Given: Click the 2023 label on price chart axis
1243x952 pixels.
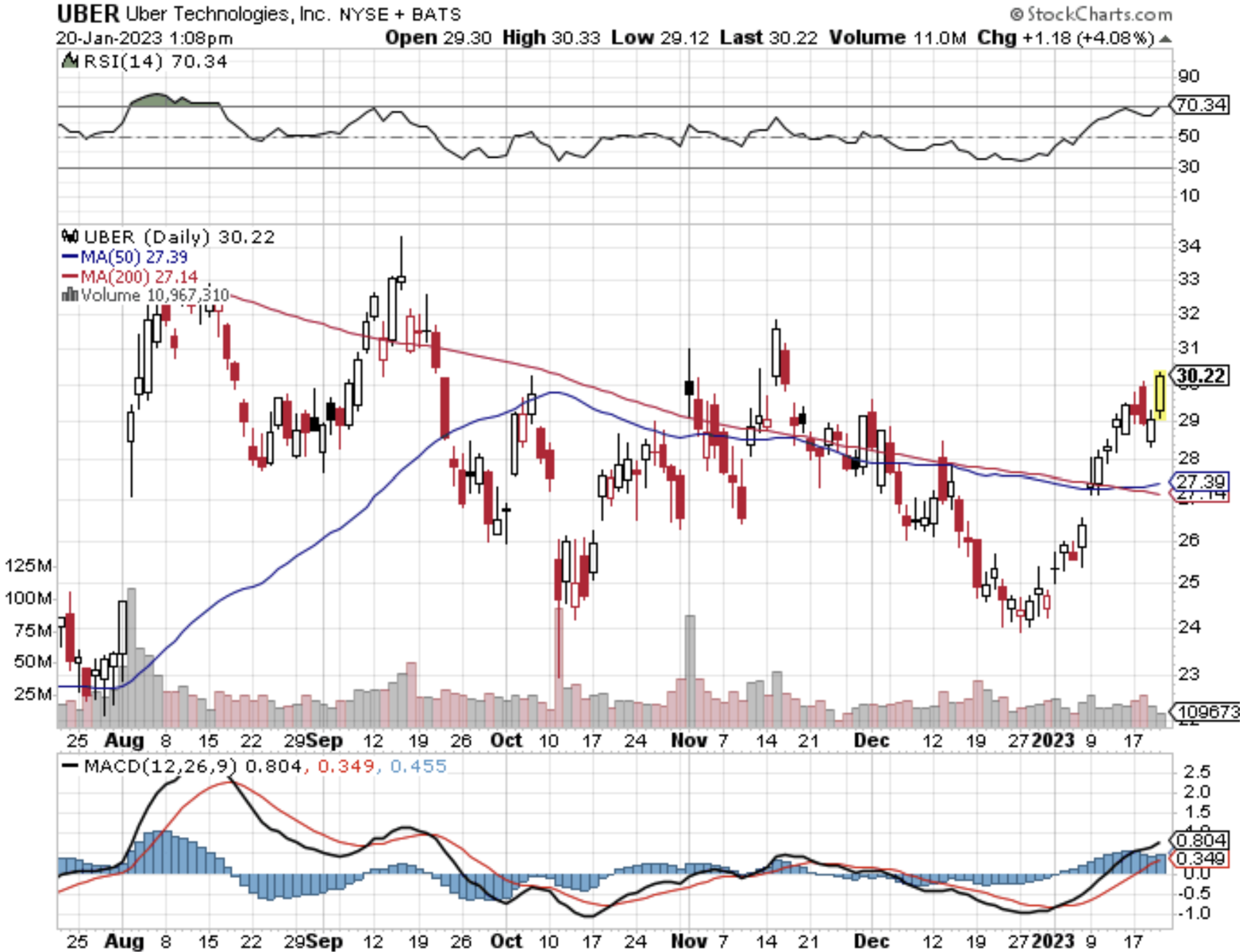Looking at the screenshot, I should pyautogui.click(x=1052, y=740).
